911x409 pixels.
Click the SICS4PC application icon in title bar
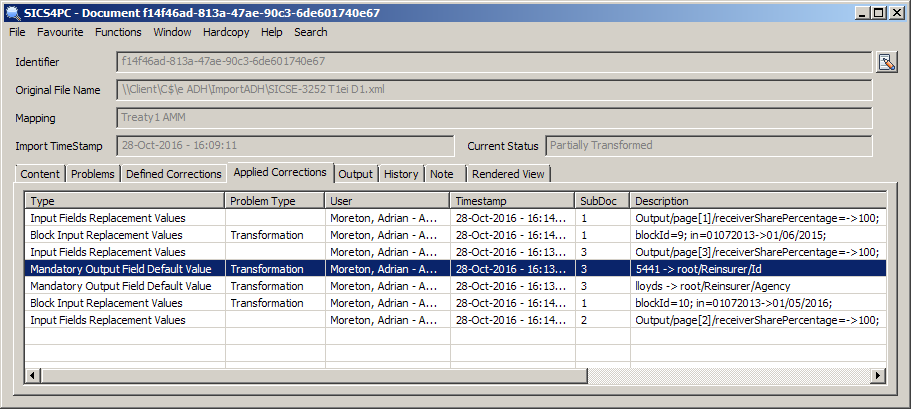pyautogui.click(x=12, y=12)
